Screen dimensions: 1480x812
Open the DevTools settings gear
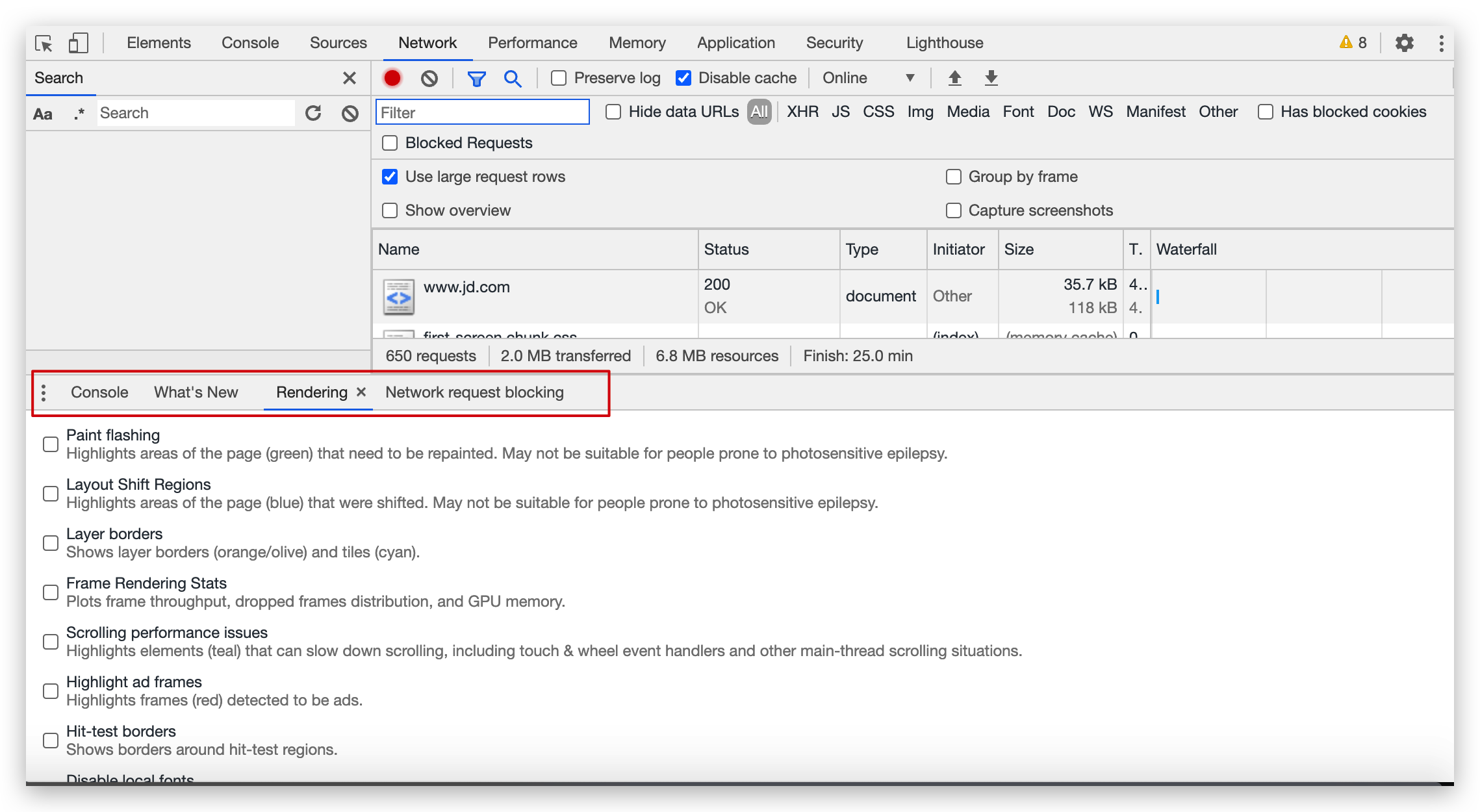point(1404,43)
